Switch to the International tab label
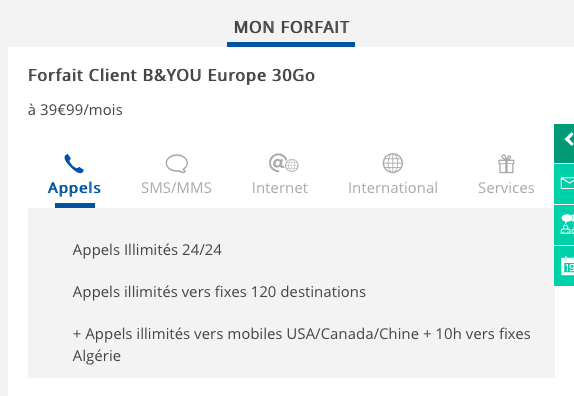Screen dimensions: 574x396 point(393,188)
